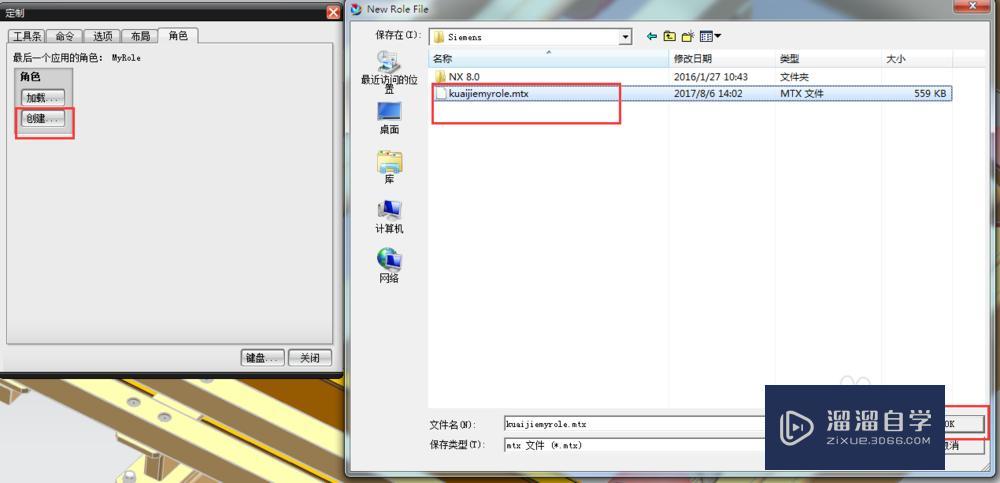Click the 加载... button
The image size is (1000, 483).
(43, 98)
